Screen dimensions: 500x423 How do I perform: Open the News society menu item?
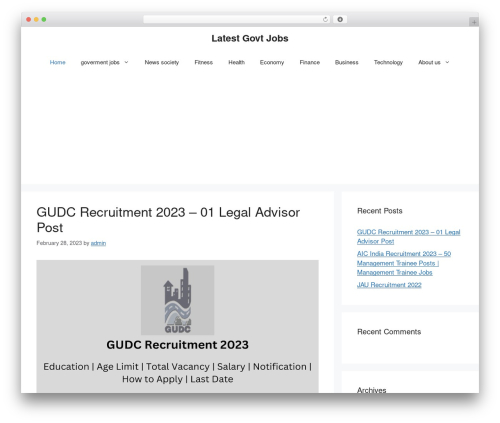click(162, 62)
